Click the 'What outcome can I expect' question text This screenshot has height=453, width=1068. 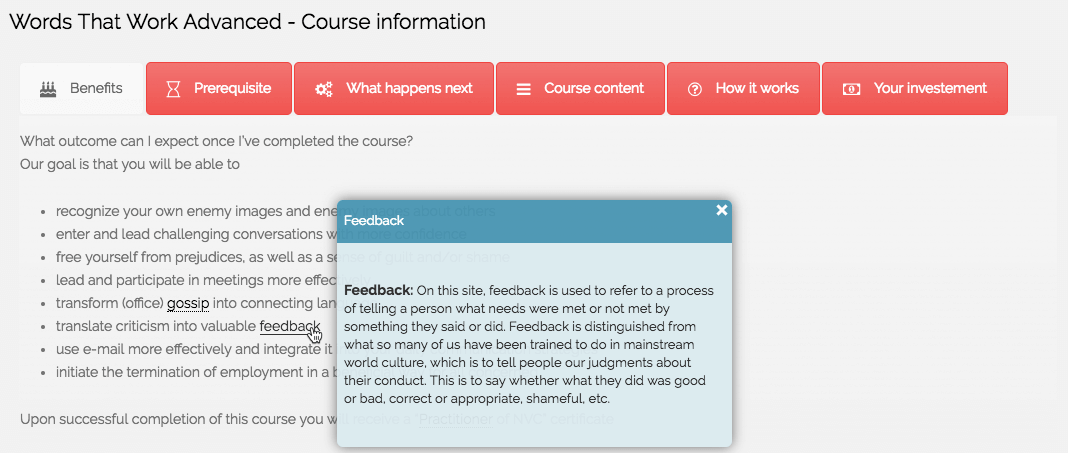[x=216, y=141]
